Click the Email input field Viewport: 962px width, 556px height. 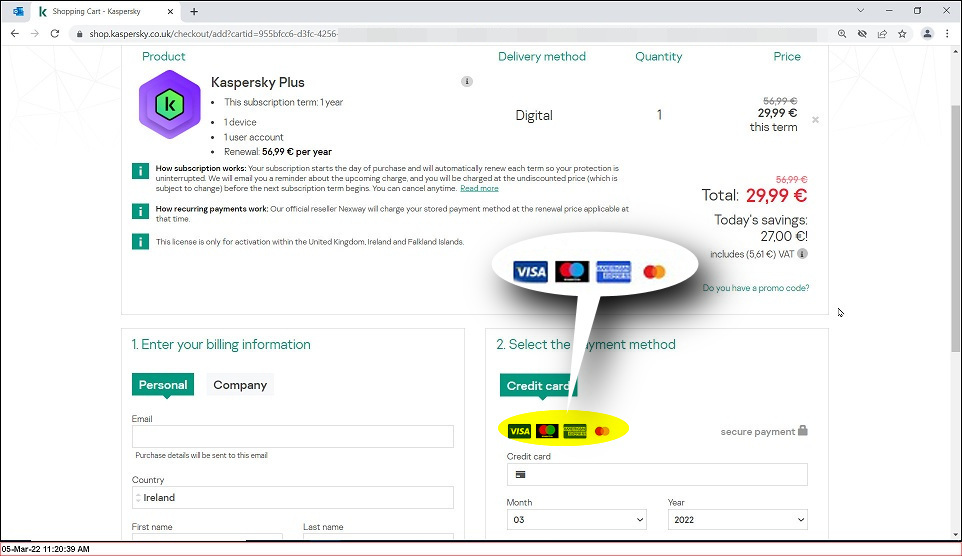(x=293, y=436)
